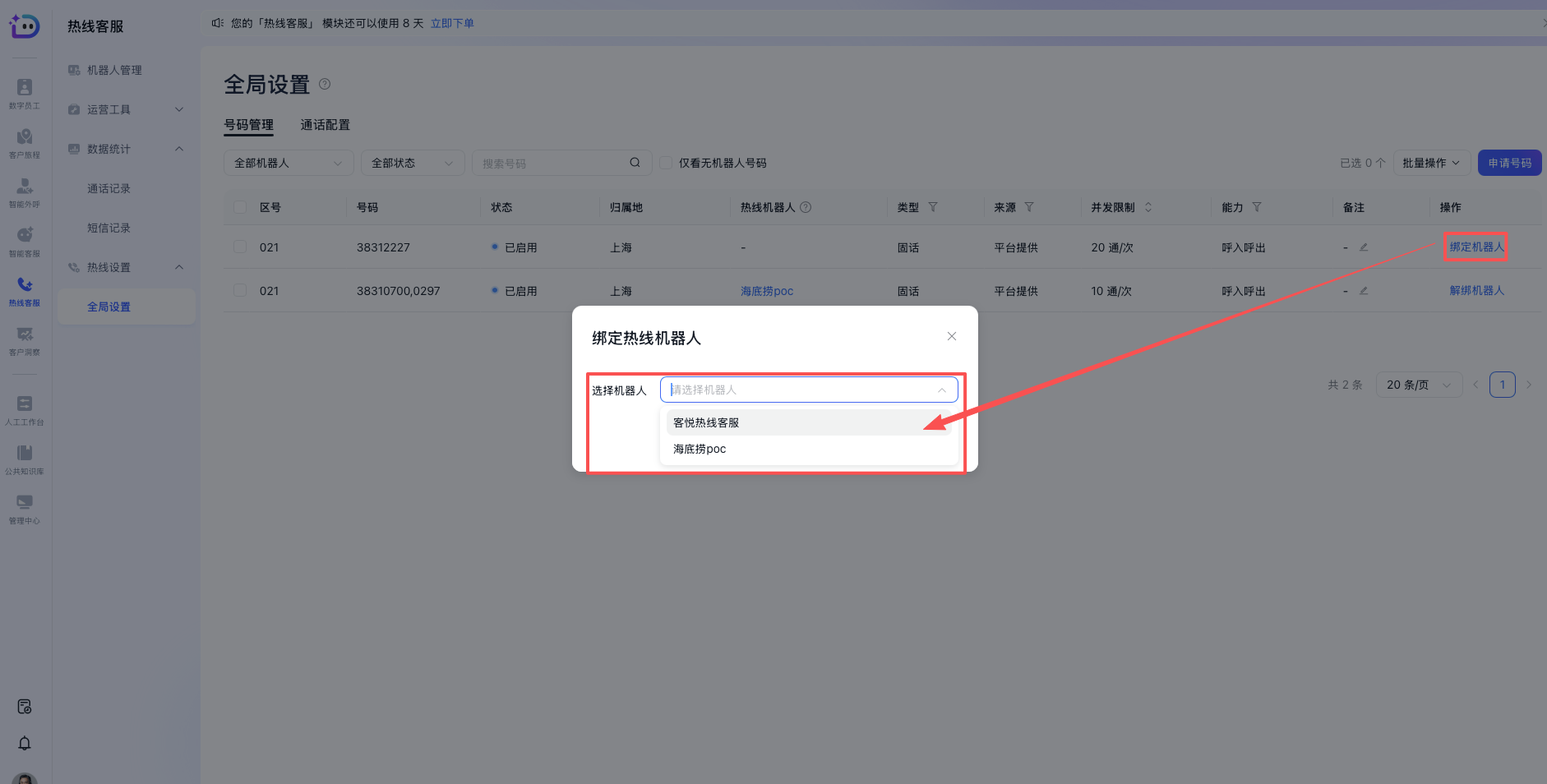Screen dimensions: 1547x784
Task: Edit remark pencil for number 38312227
Action: (1364, 247)
